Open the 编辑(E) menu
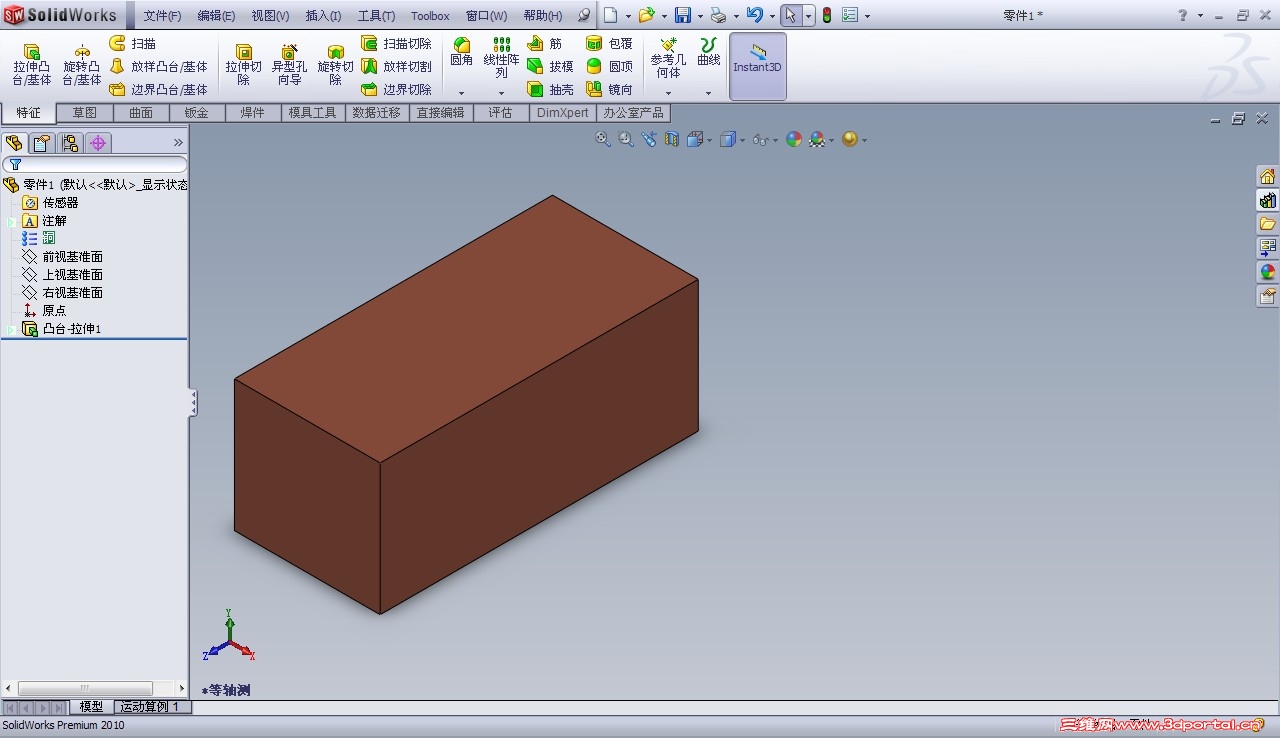The width and height of the screenshot is (1280, 738). pyautogui.click(x=216, y=16)
